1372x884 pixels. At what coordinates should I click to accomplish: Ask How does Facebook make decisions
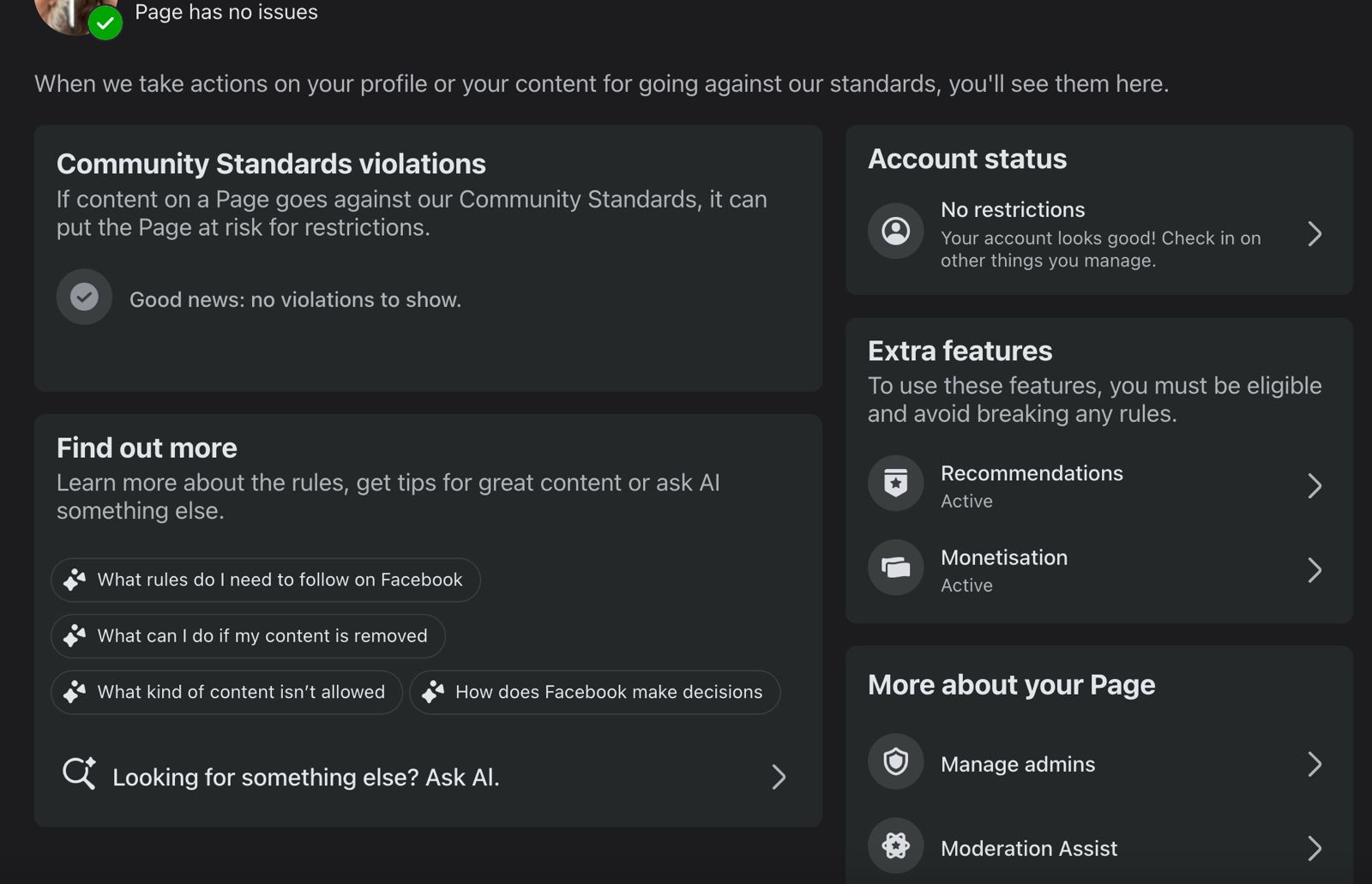tap(595, 692)
